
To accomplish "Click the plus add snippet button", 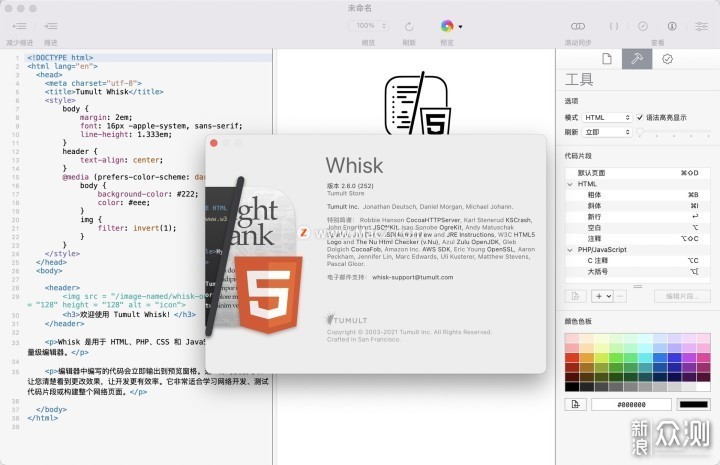I will coord(598,296).
